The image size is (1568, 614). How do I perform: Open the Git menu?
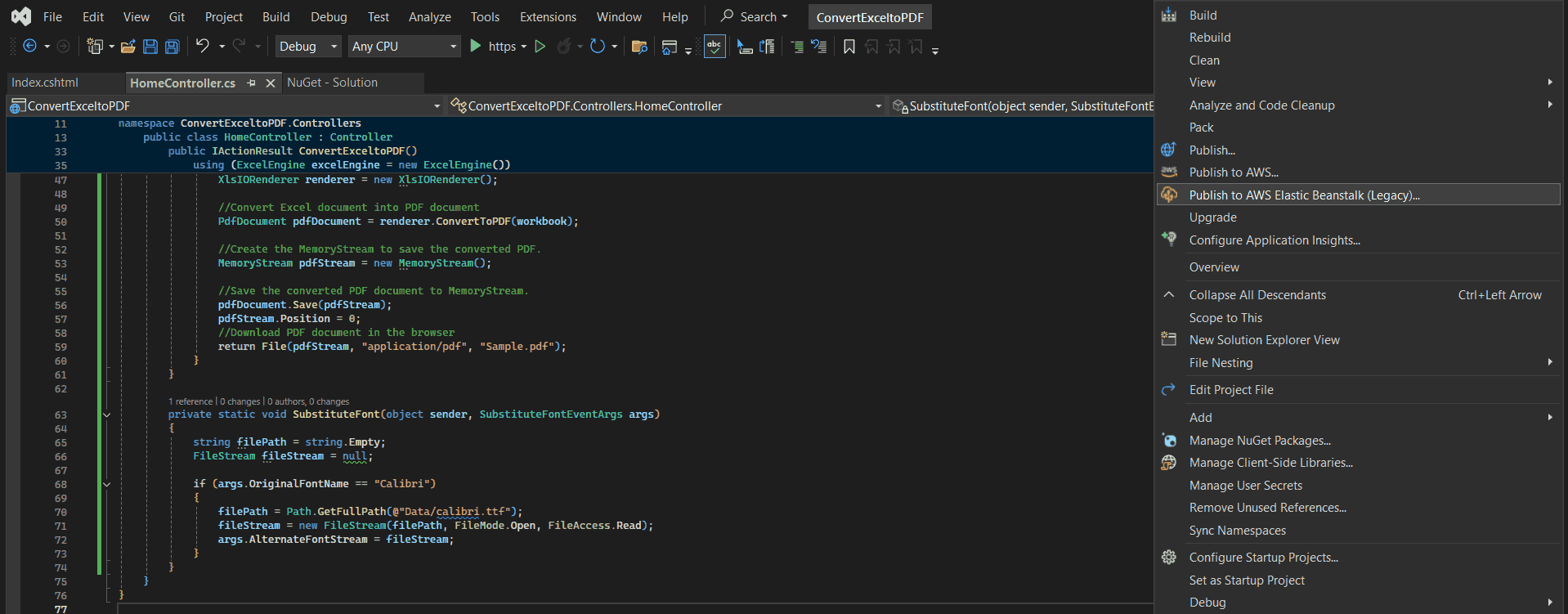coord(177,16)
